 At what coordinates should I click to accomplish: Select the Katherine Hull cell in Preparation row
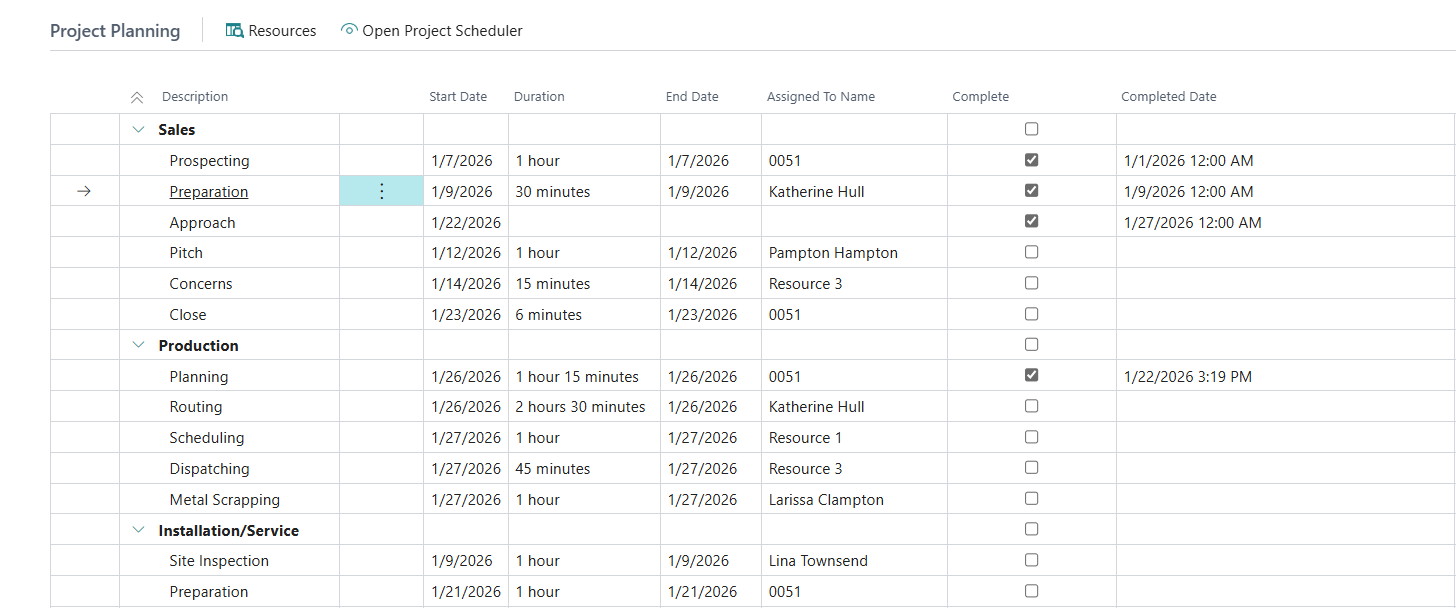click(816, 192)
